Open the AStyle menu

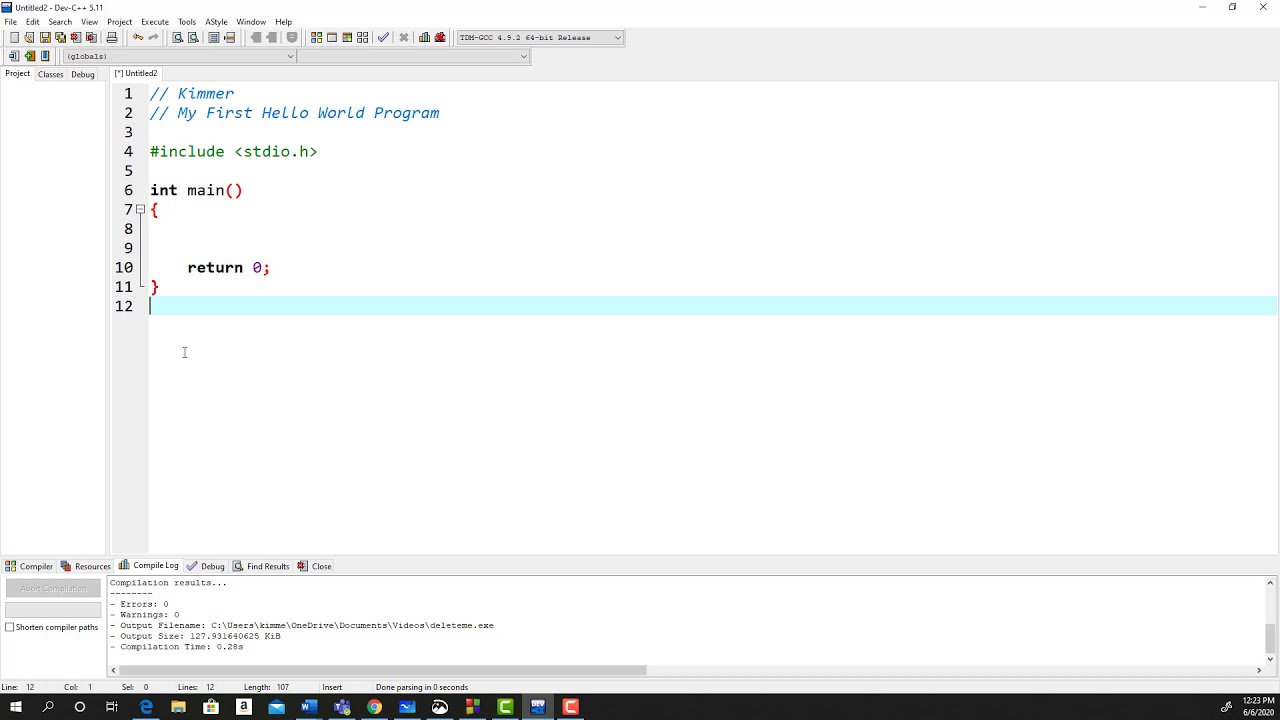216,21
